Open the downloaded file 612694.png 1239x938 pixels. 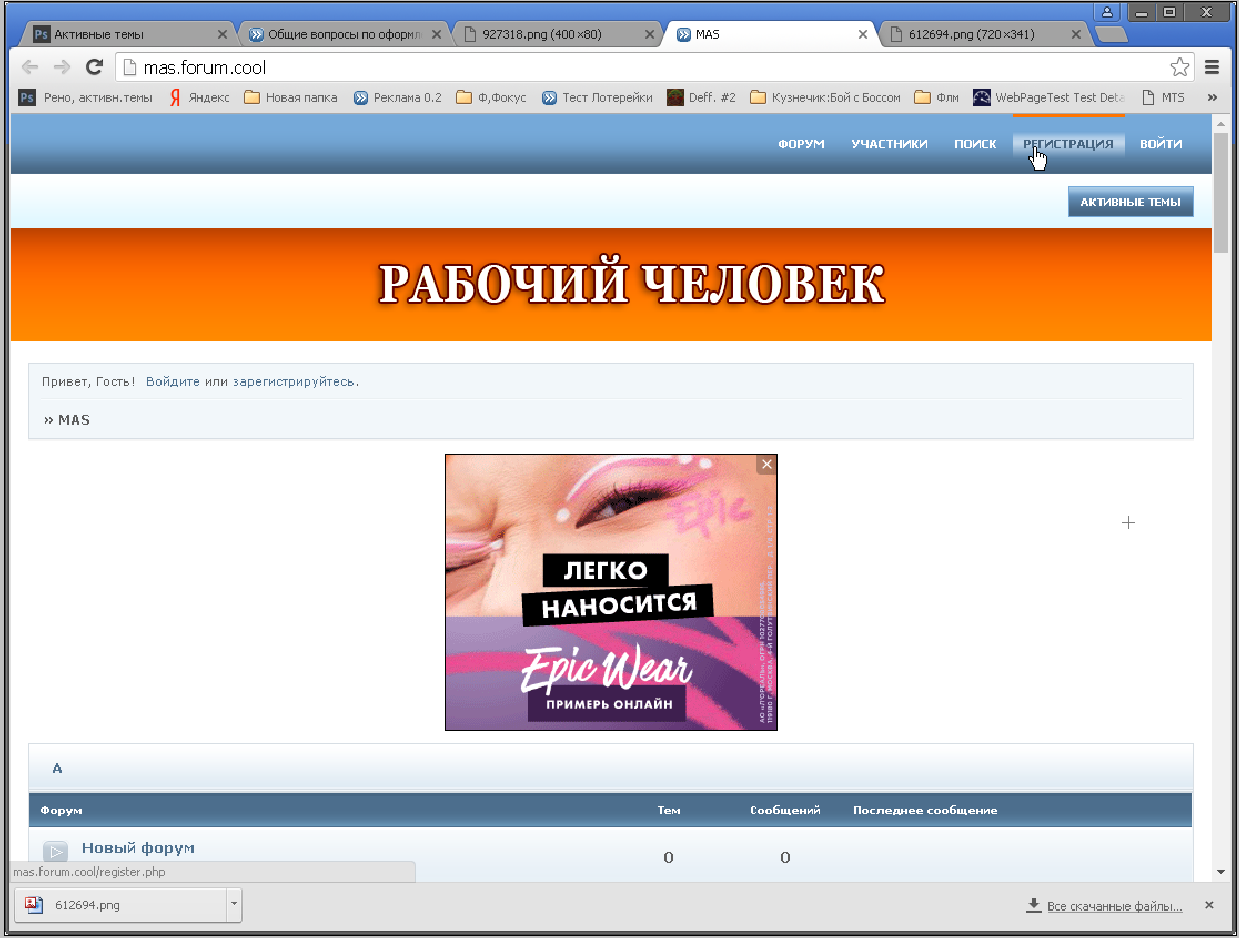pos(120,905)
